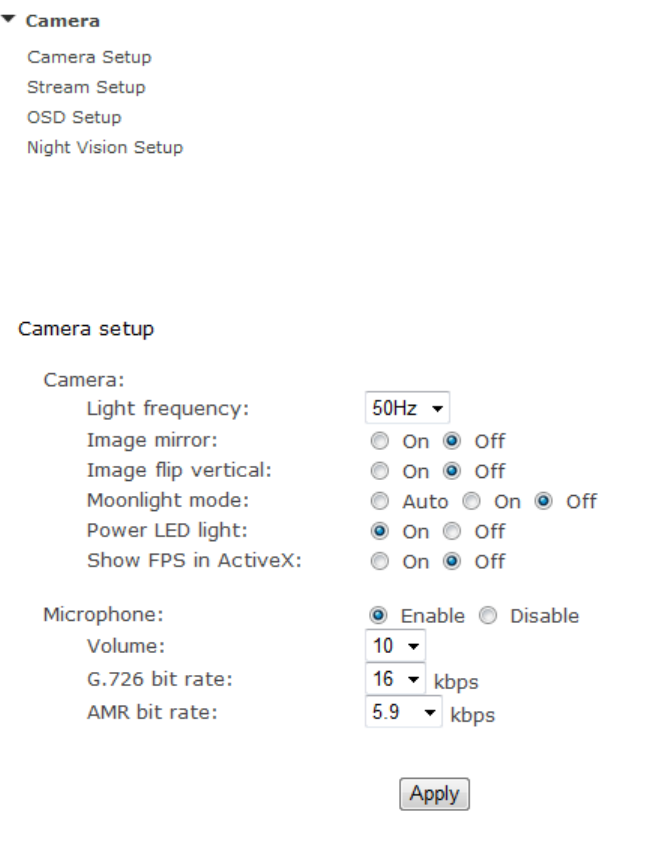Expand the G.726 bit rate dropdown
667x844 pixels.
pyautogui.click(x=396, y=680)
